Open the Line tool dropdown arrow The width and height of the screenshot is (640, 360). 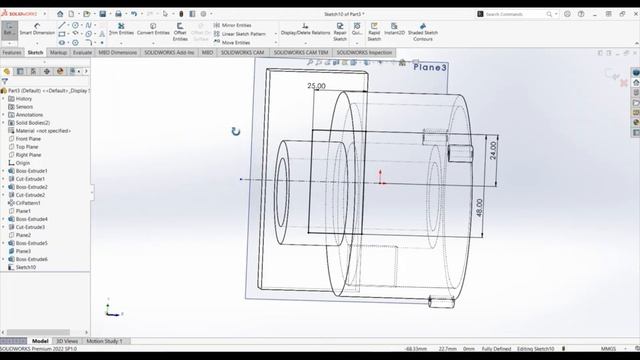(68, 25)
